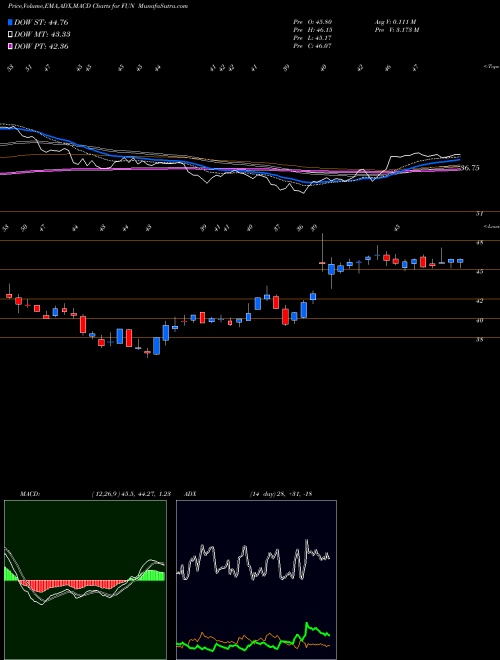500x660 pixels.
Task: Click the '<Tops' label at the right edge
Action: (x=491, y=67)
